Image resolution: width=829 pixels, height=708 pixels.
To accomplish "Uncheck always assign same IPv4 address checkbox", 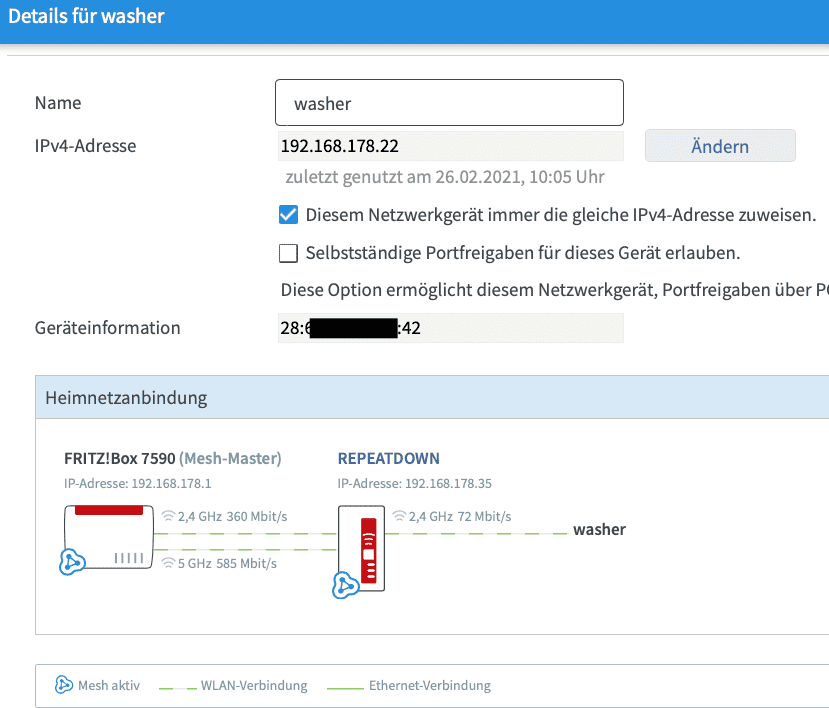I will click(288, 215).
